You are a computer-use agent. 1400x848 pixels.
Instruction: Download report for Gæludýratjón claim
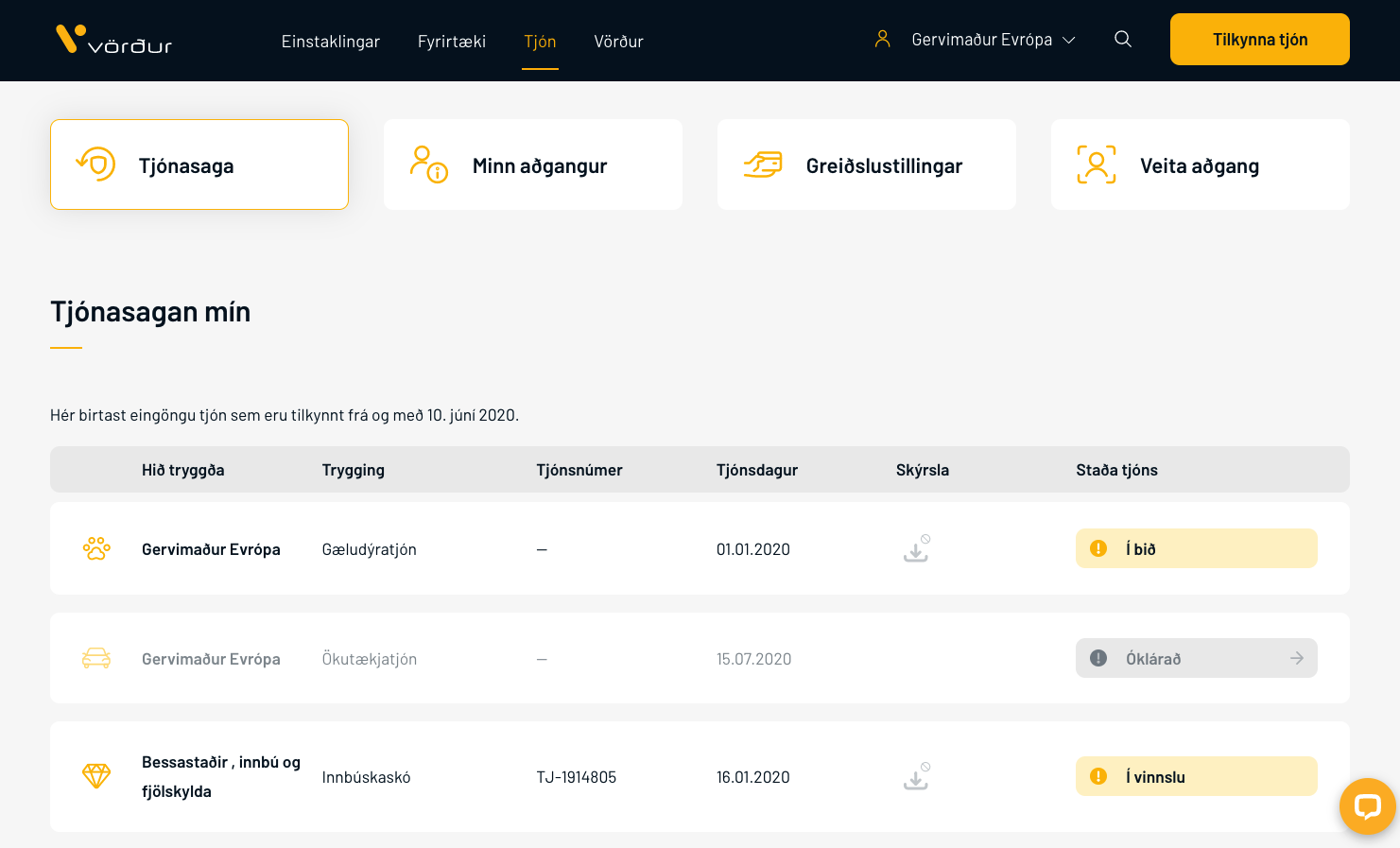(x=917, y=548)
